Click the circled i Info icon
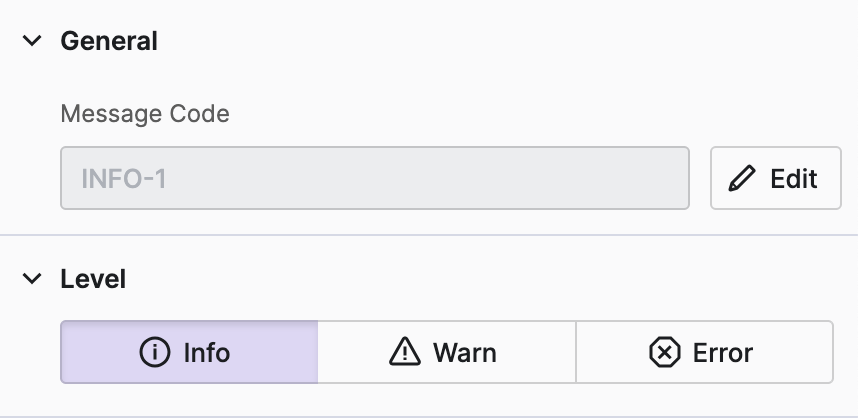 pyautogui.click(x=155, y=352)
